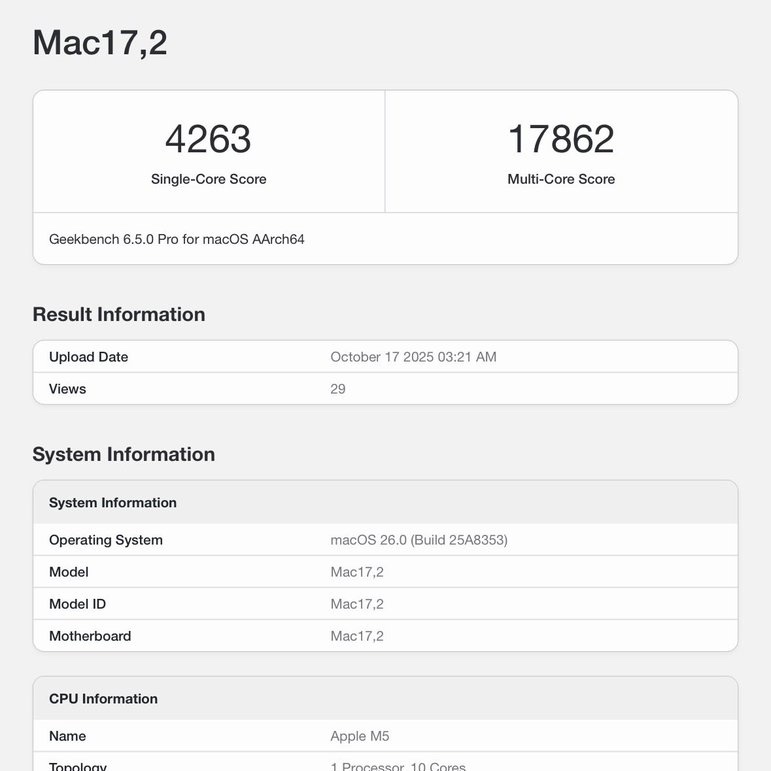Select the Mac17,2 value in the Model row

point(357,572)
